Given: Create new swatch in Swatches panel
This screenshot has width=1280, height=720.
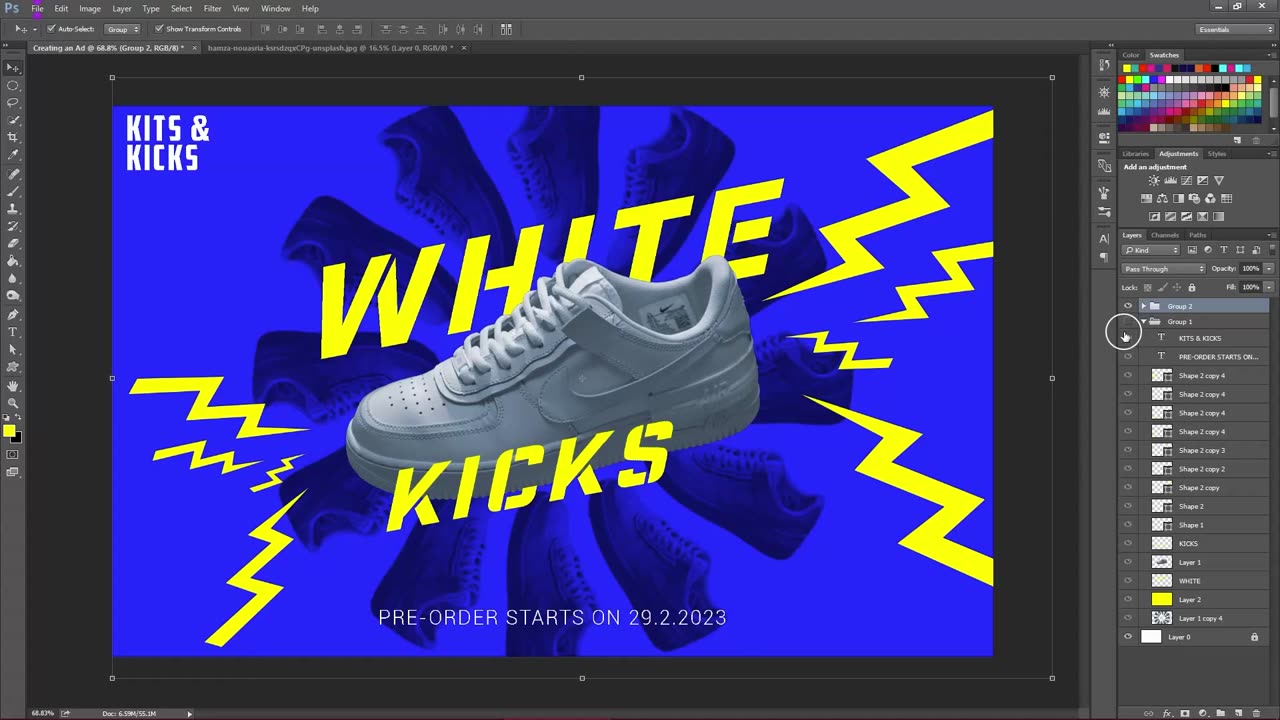Looking at the screenshot, I should [x=1237, y=140].
